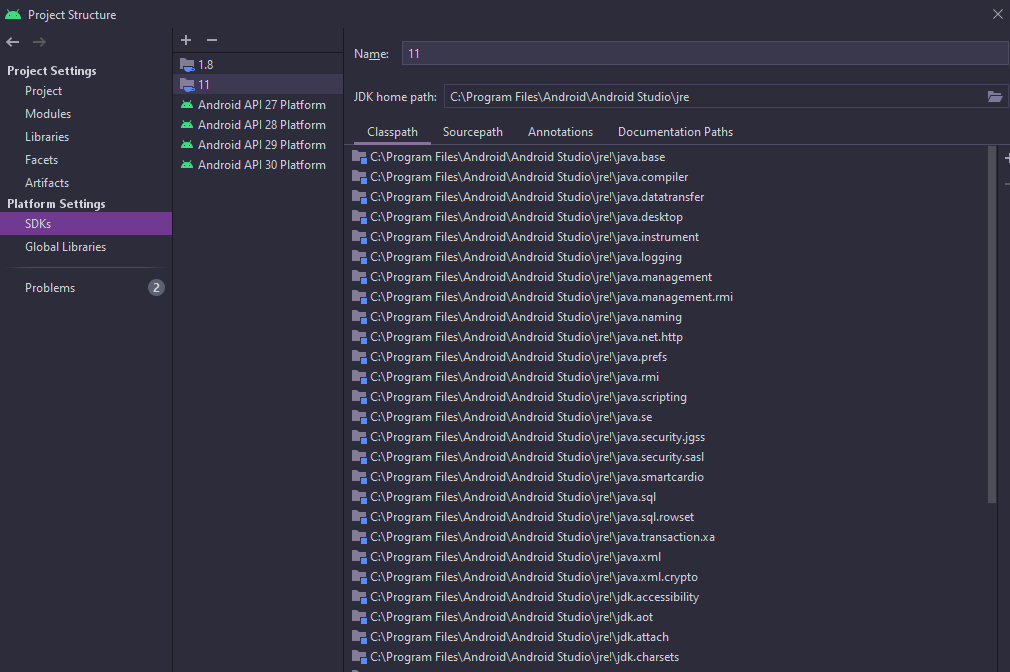Add a new SDK with plus icon
The image size is (1010, 672).
(186, 40)
